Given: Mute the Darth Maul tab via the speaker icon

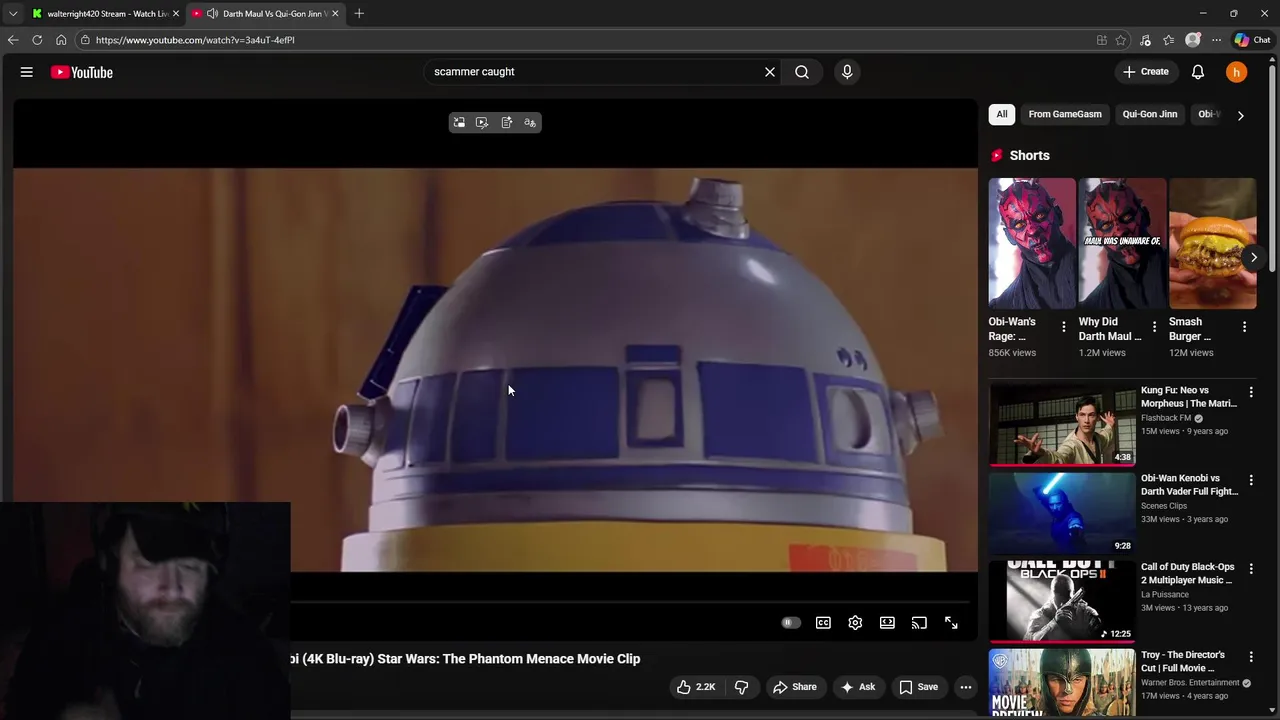Looking at the screenshot, I should click(212, 14).
